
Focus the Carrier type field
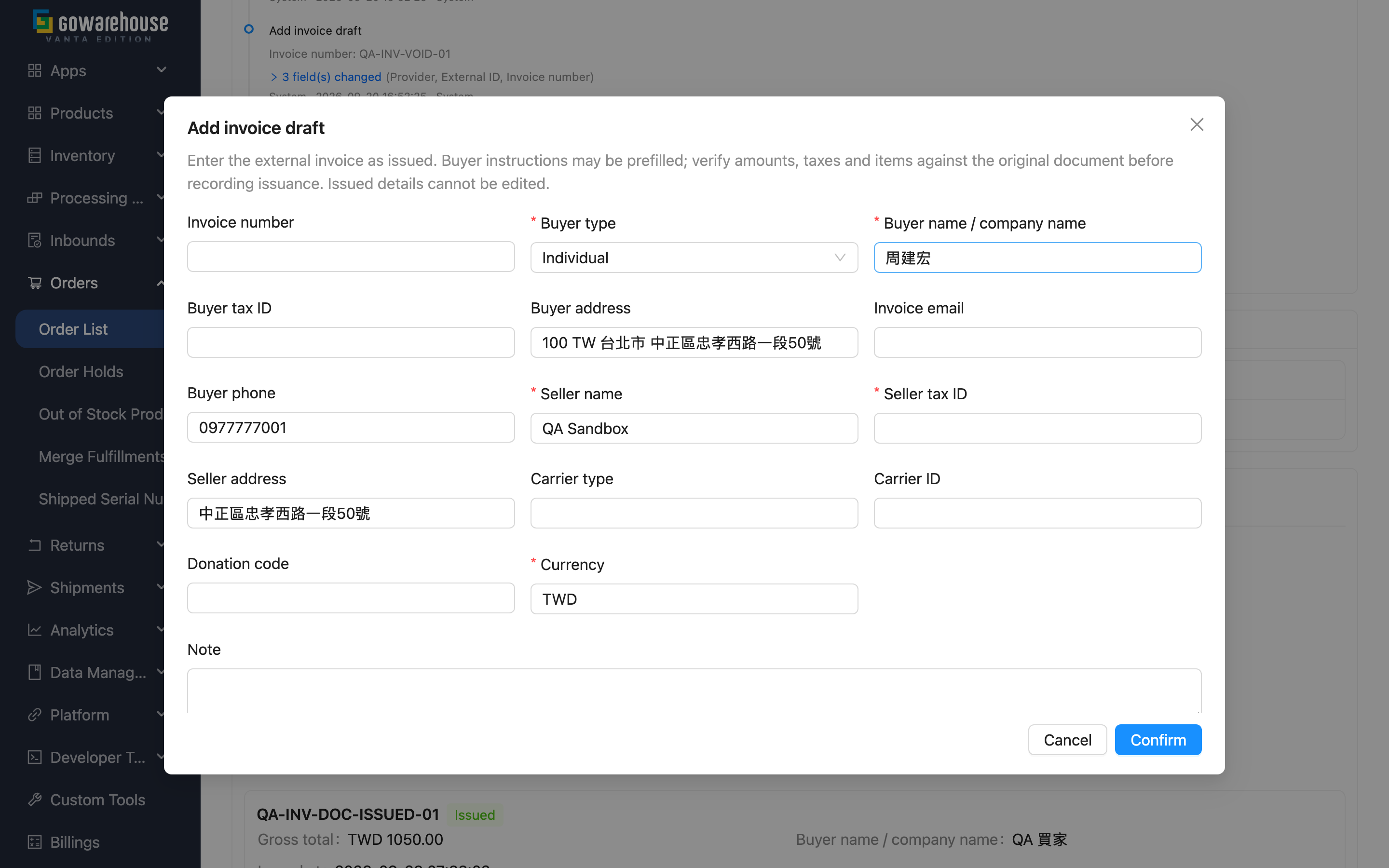(694, 513)
